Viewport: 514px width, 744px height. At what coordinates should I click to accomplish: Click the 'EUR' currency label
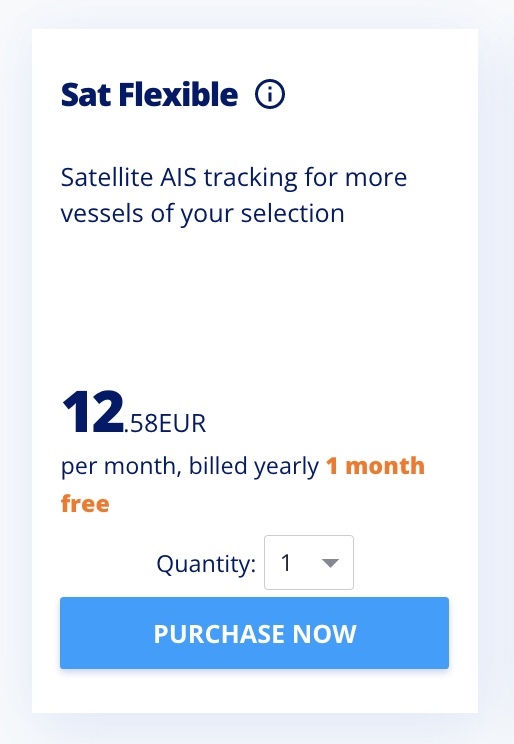182,423
